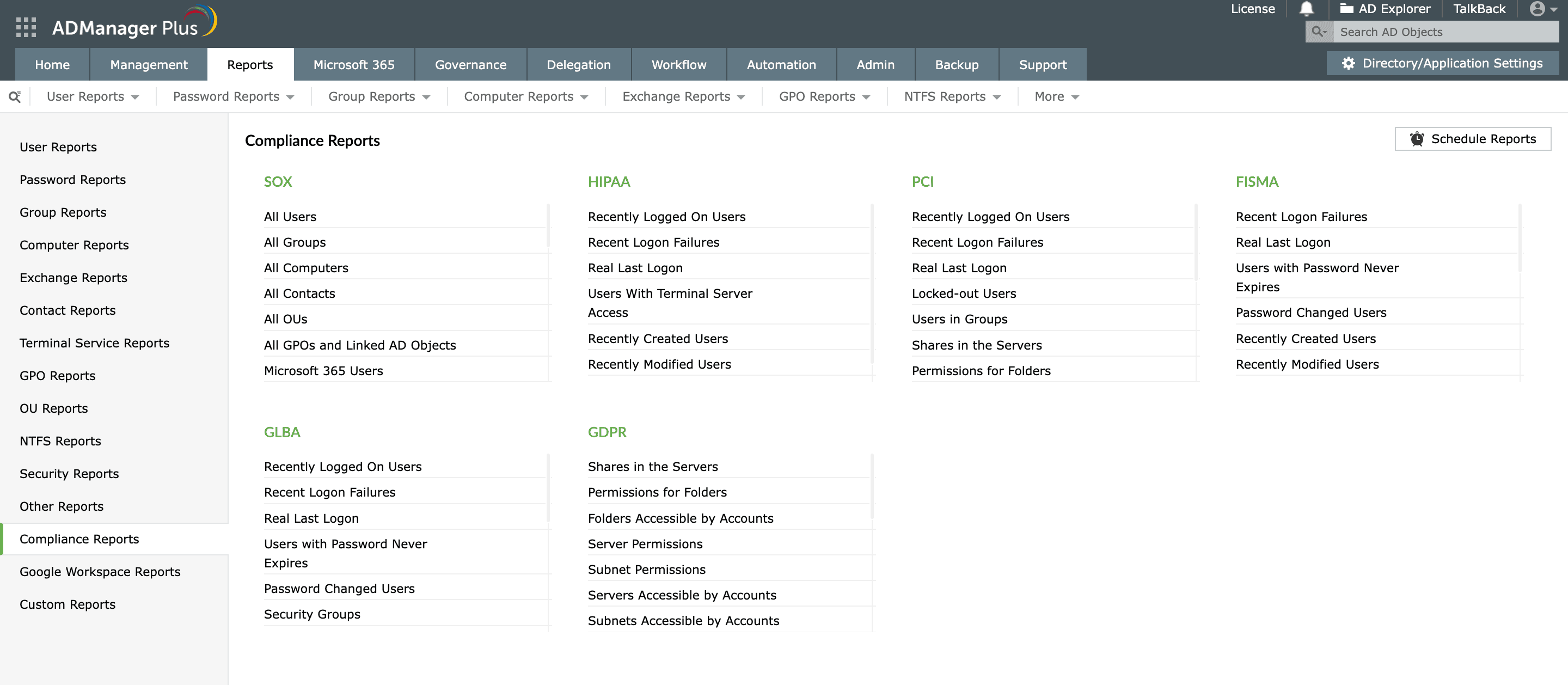Click the AD Explorer folder icon
Image resolution: width=1568 pixels, height=685 pixels.
click(1346, 9)
